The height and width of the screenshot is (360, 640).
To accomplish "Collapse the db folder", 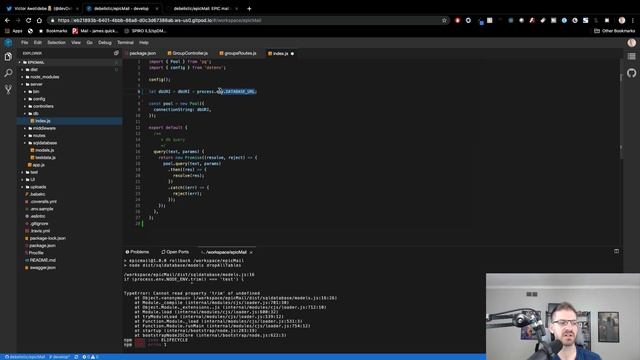I will pos(36,114).
